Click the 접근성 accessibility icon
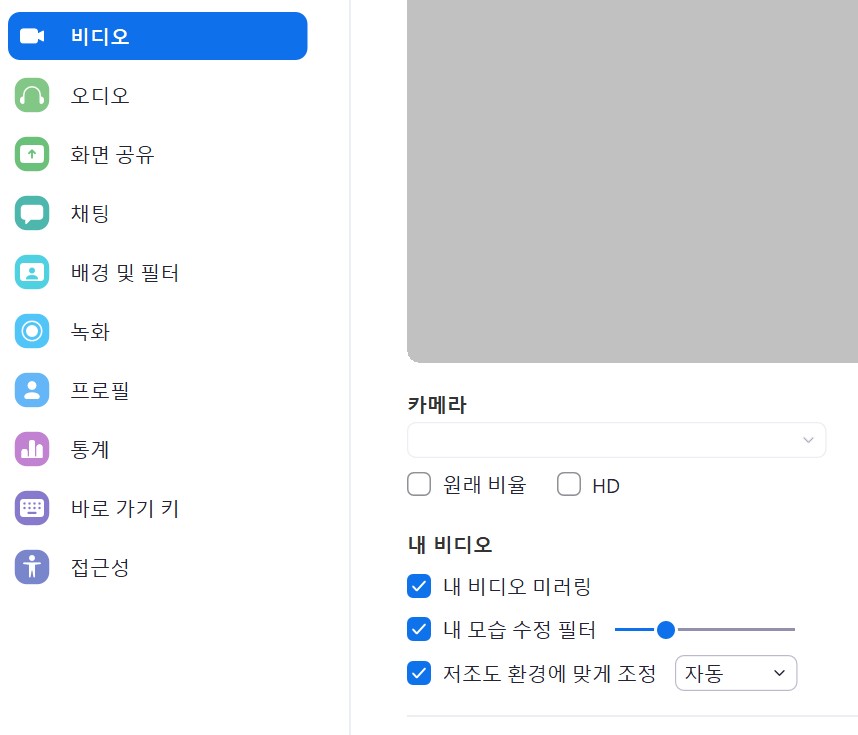 (x=32, y=567)
